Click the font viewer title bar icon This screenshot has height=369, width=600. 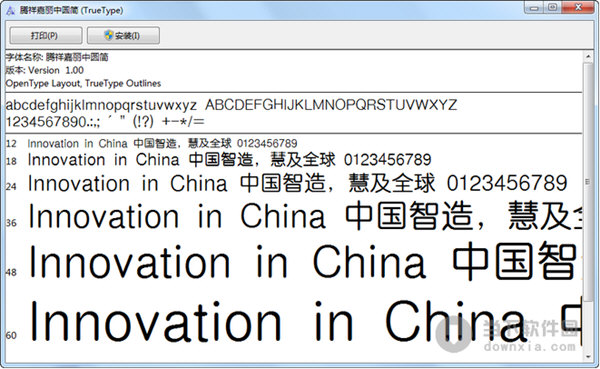(10, 11)
